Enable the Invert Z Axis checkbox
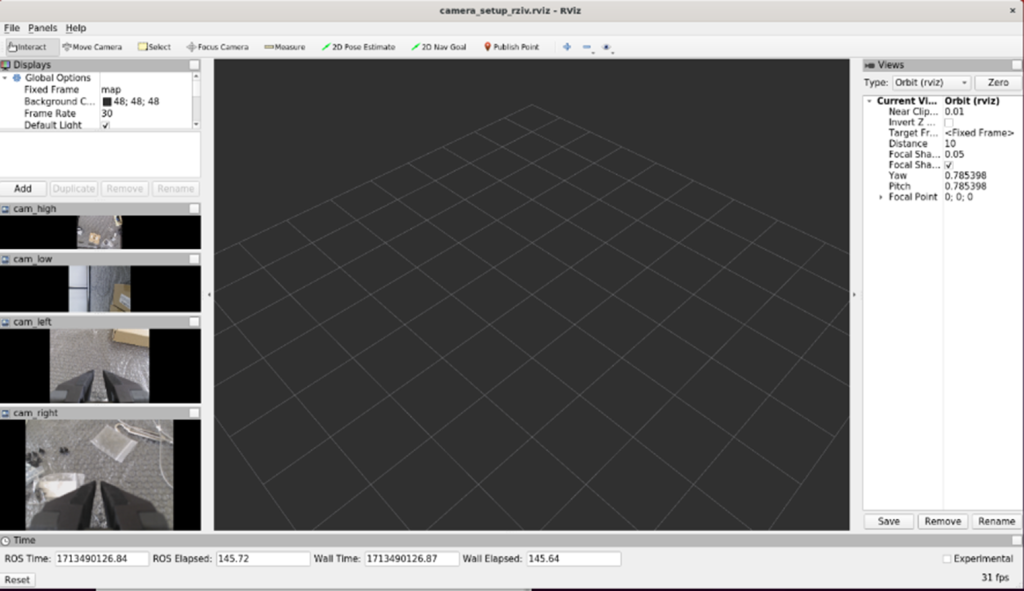Image resolution: width=1024 pixels, height=591 pixels. coord(948,123)
